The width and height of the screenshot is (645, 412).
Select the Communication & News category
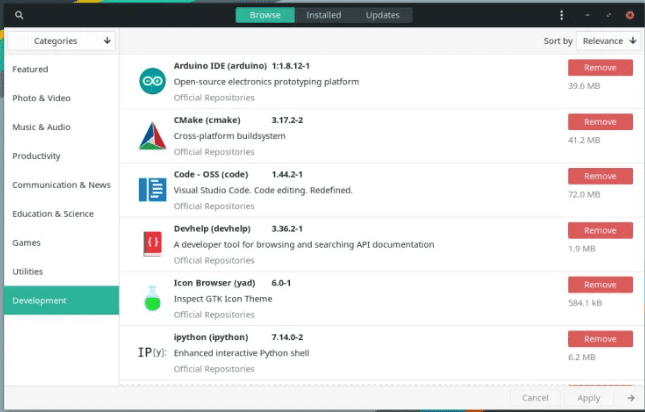[62, 185]
